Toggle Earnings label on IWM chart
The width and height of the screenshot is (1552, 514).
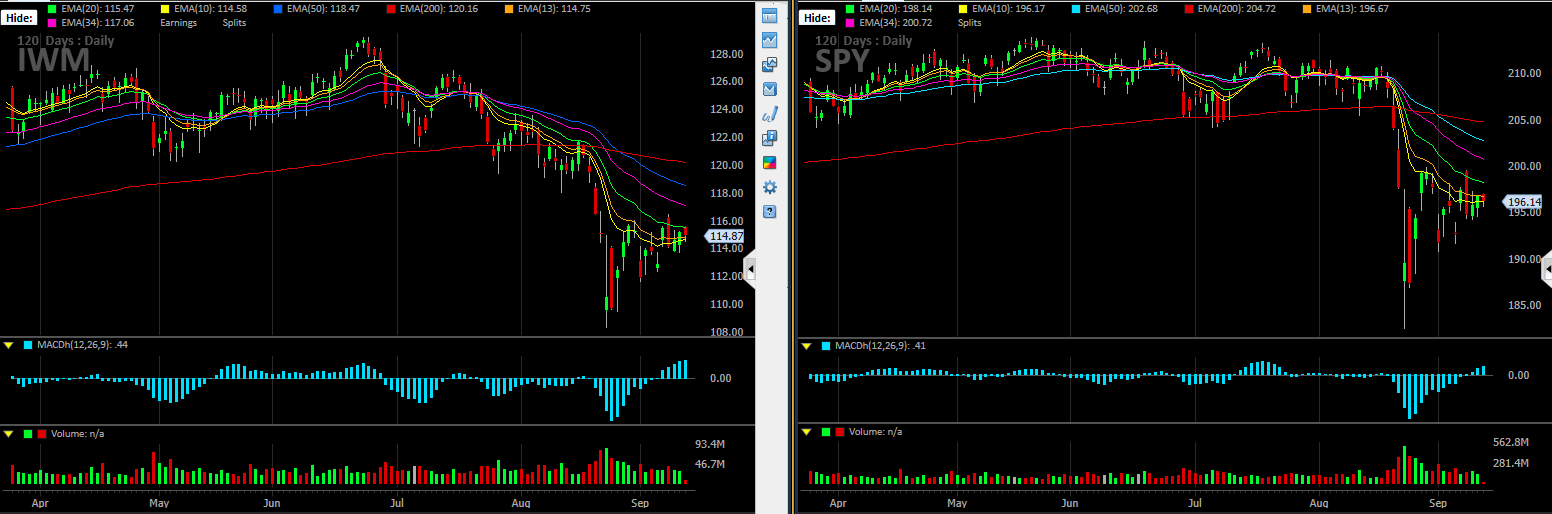tap(180, 22)
